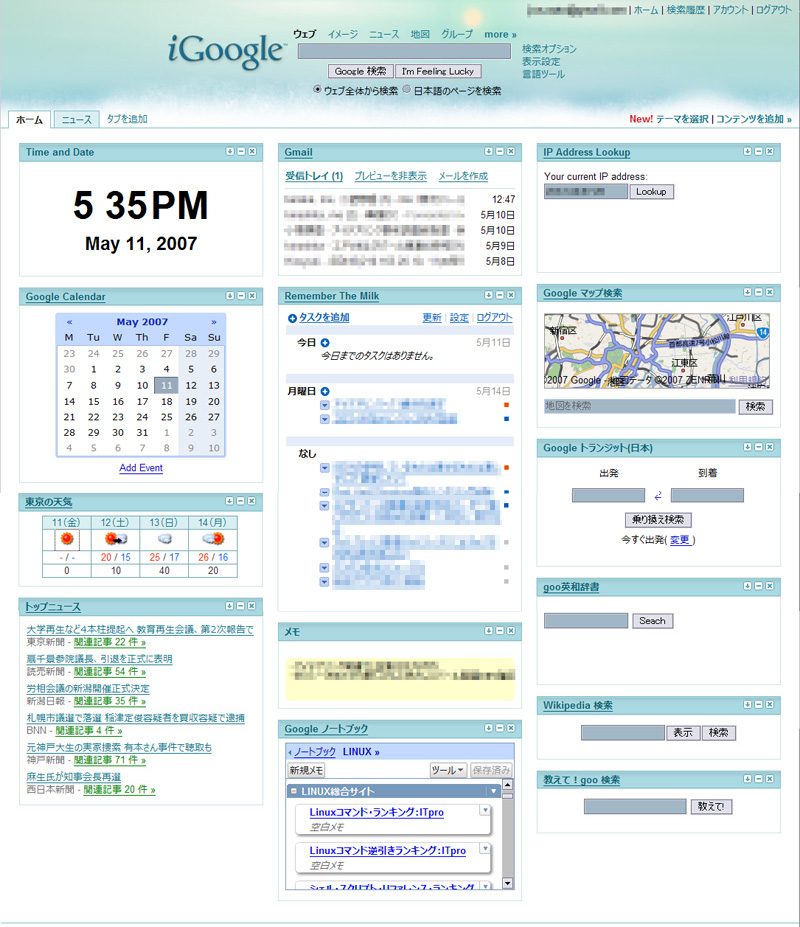This screenshot has height=927, width=800.
Task: Click the Seach button in goo英和辞書
Action: pos(653,621)
